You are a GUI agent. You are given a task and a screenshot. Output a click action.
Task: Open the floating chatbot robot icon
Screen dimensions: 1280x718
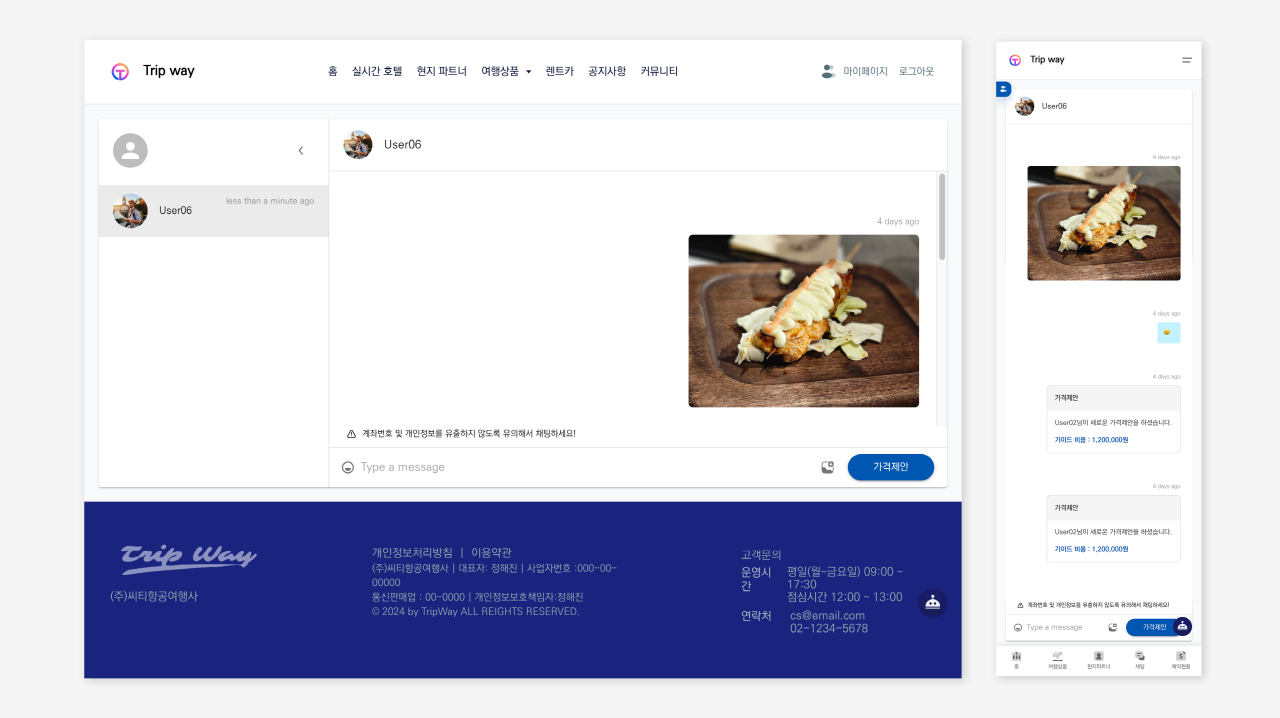click(932, 603)
